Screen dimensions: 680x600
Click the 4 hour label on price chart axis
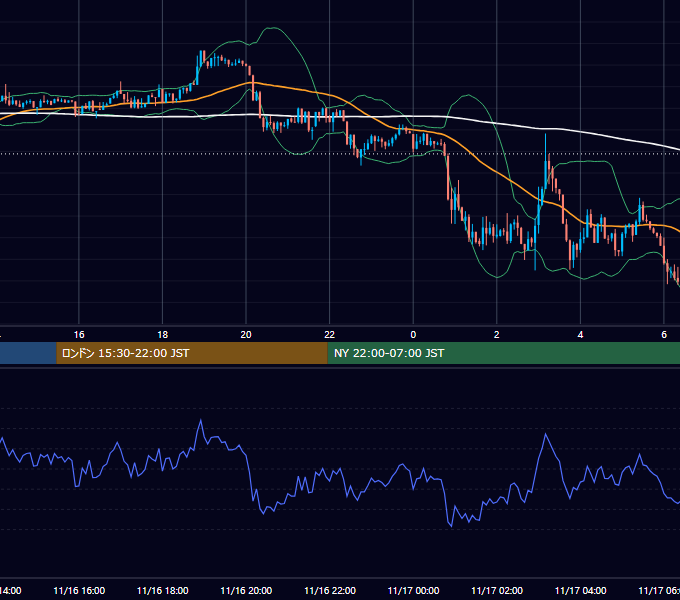[x=580, y=335]
